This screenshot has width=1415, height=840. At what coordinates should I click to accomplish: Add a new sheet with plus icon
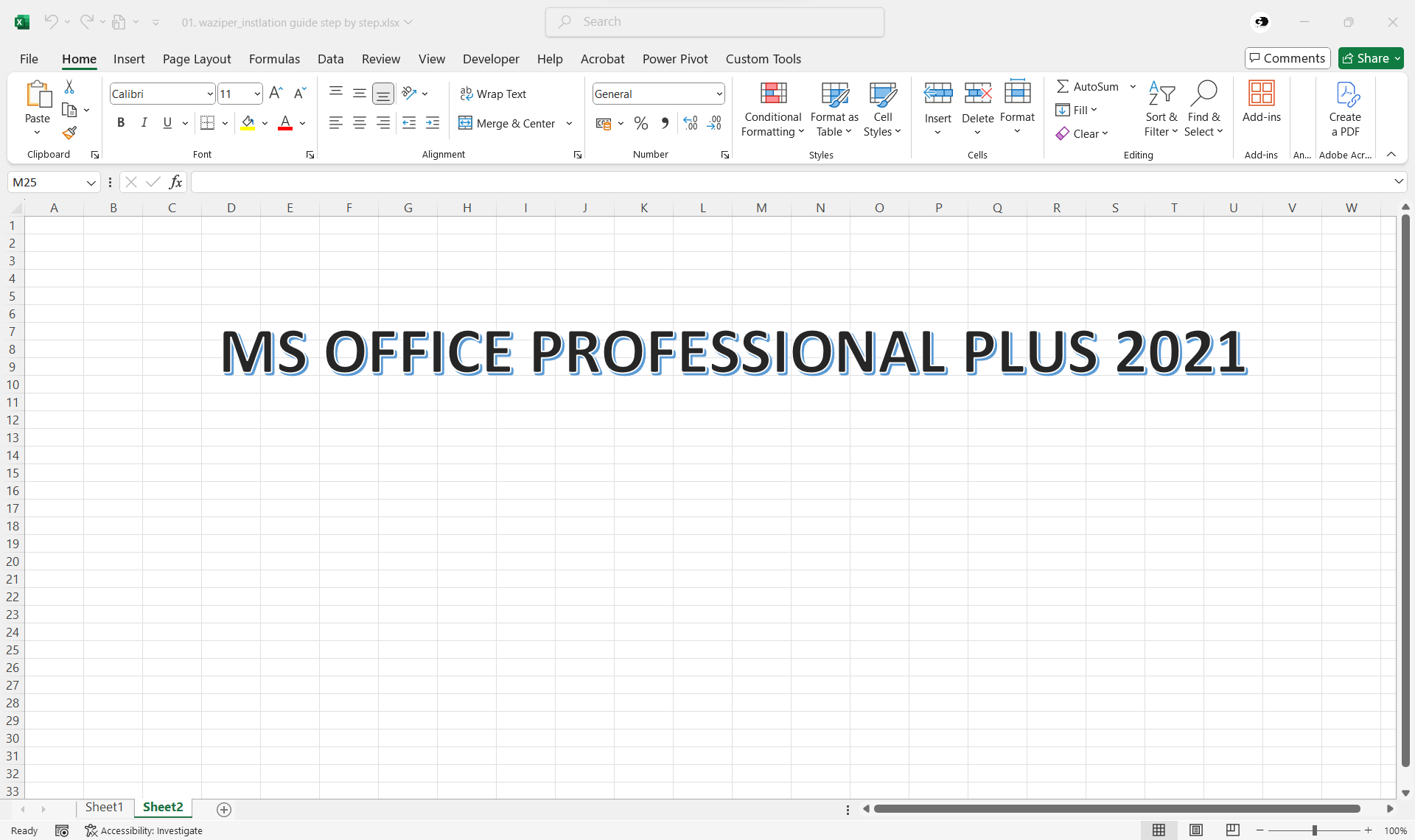point(224,809)
